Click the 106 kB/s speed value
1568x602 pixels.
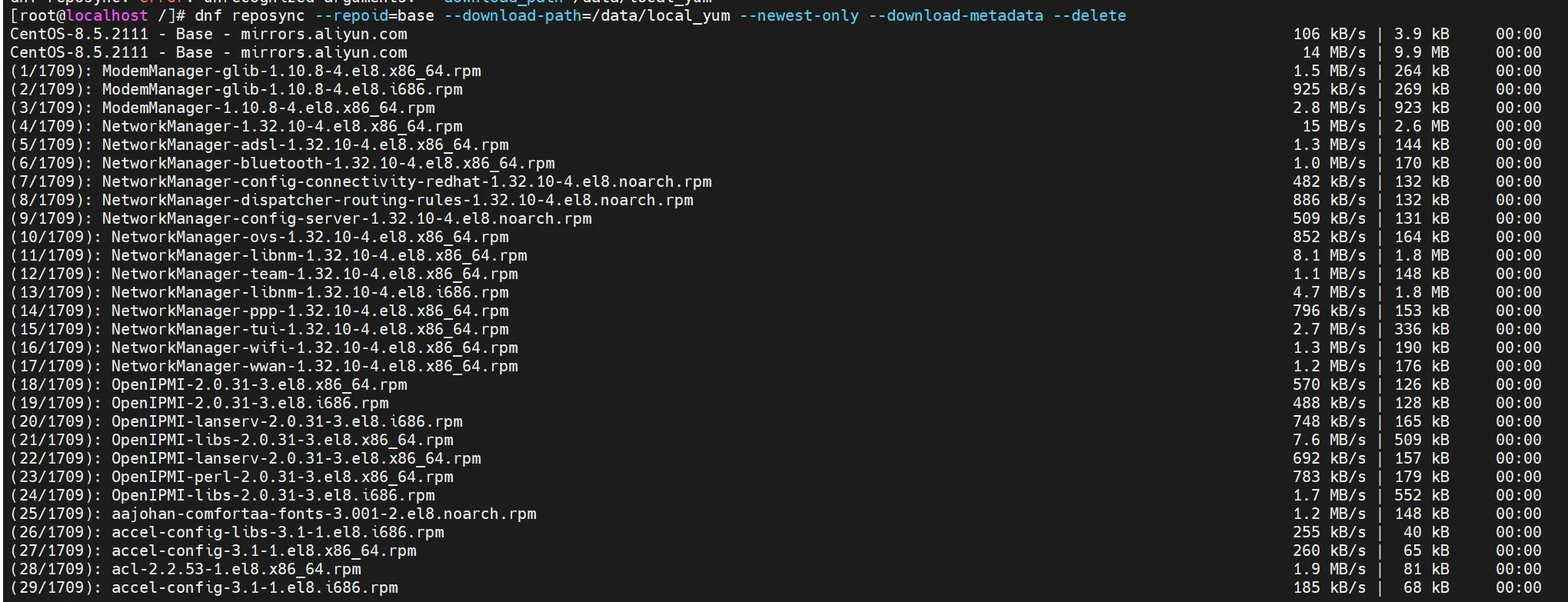point(1329,34)
